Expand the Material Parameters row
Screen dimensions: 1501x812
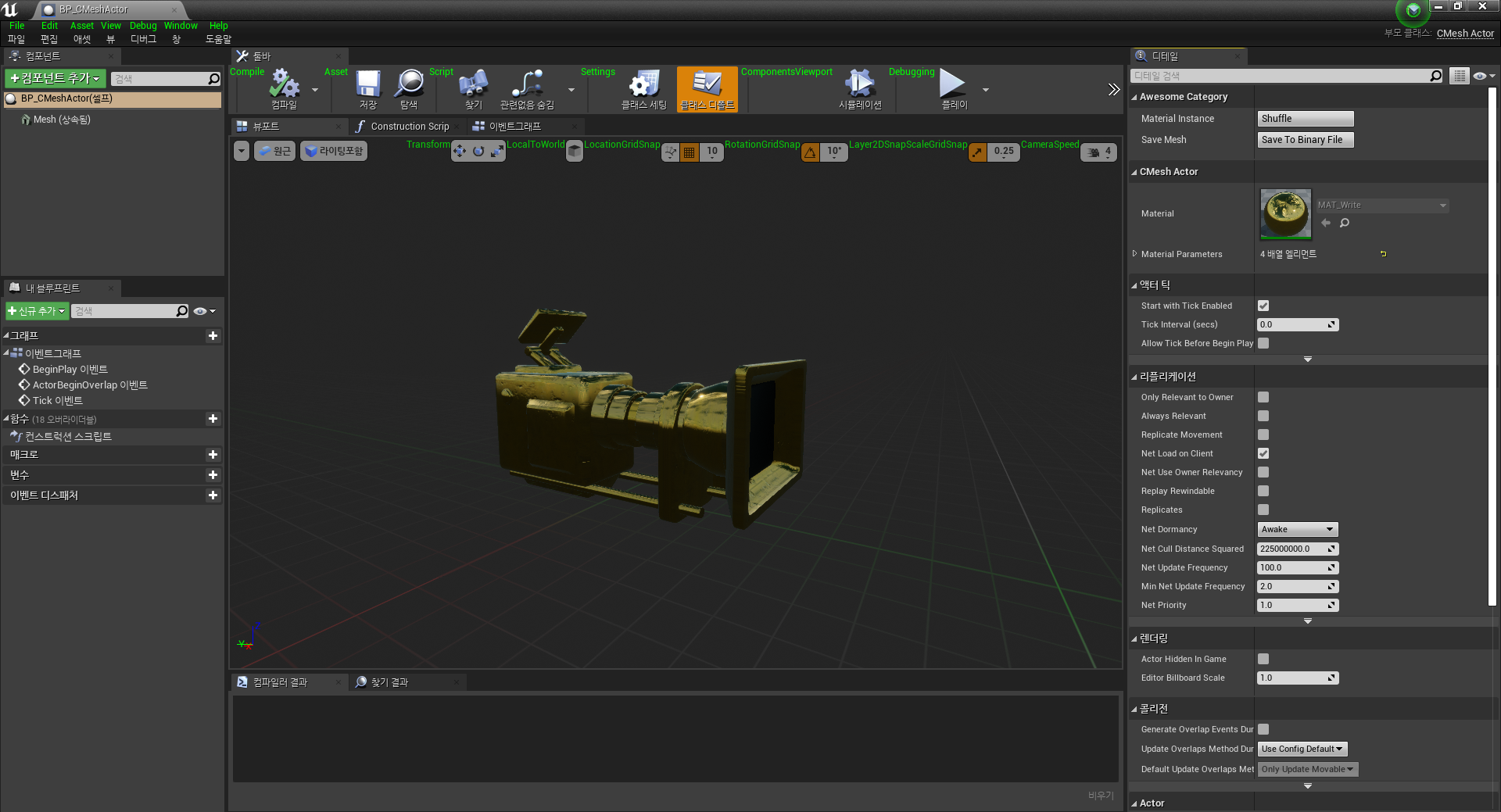pos(1135,253)
